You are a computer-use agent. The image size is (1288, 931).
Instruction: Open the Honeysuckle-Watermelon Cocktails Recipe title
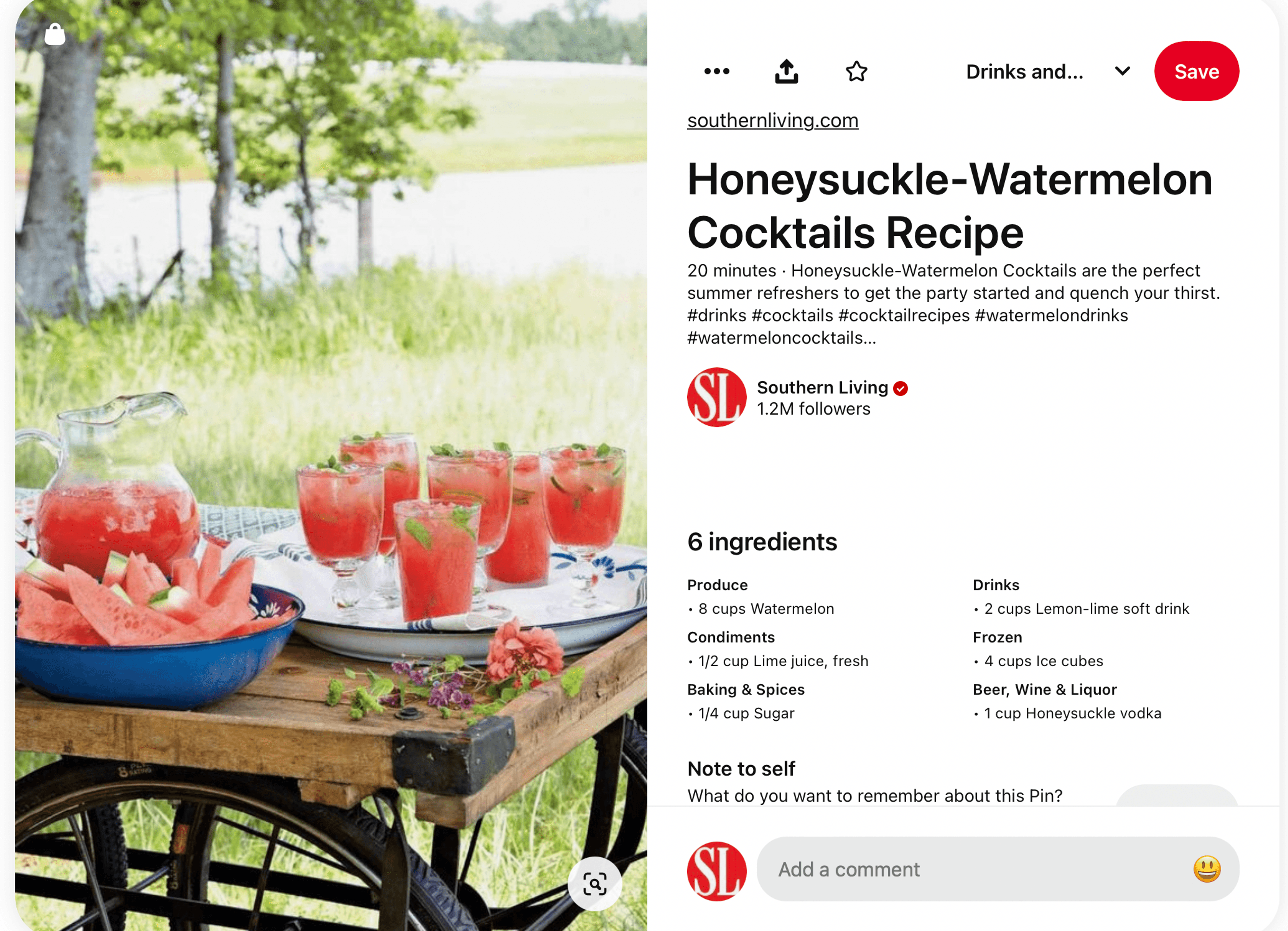pos(950,206)
